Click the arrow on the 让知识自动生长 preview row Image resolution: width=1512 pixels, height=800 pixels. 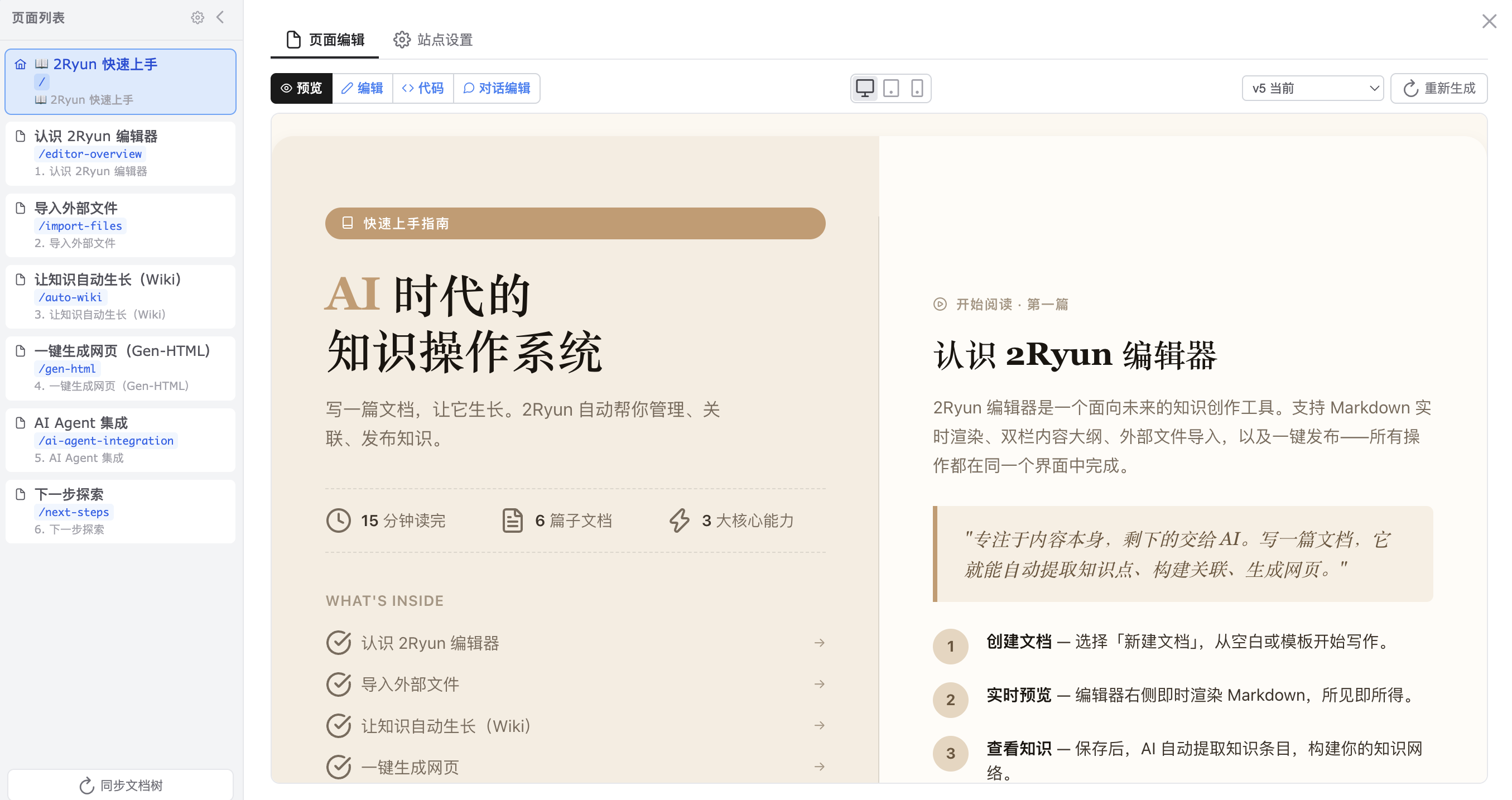(x=820, y=725)
